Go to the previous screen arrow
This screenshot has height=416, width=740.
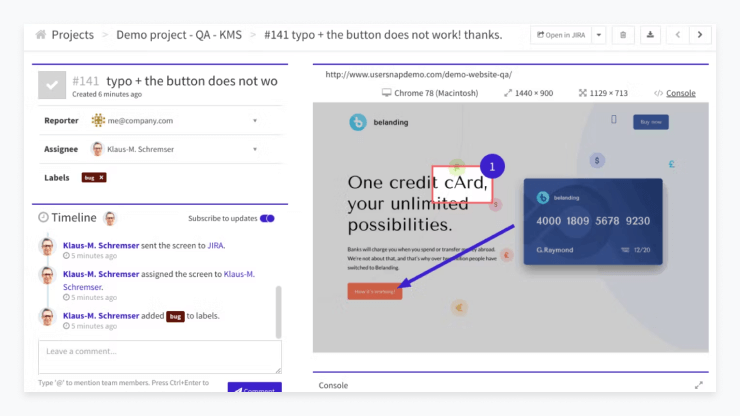coord(678,35)
